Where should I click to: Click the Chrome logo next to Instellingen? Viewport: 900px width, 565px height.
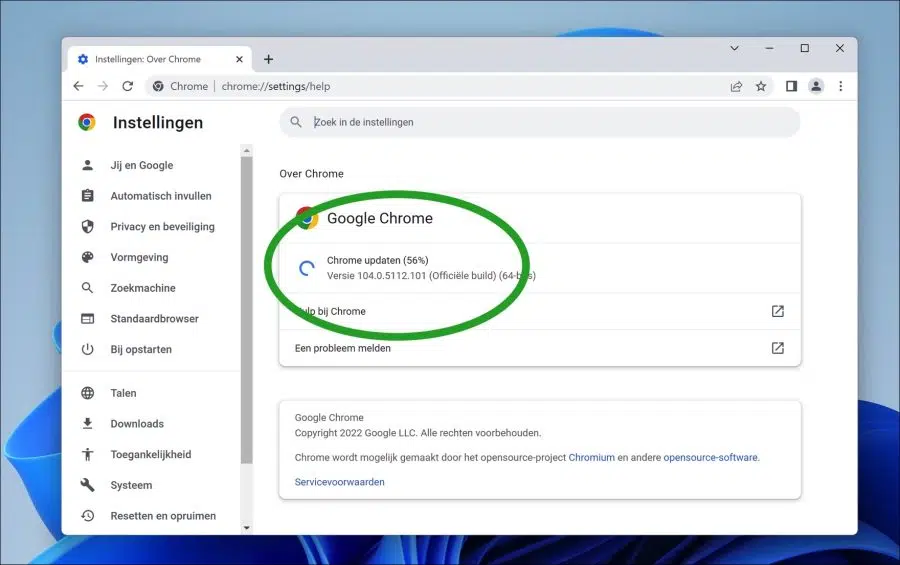tap(87, 122)
